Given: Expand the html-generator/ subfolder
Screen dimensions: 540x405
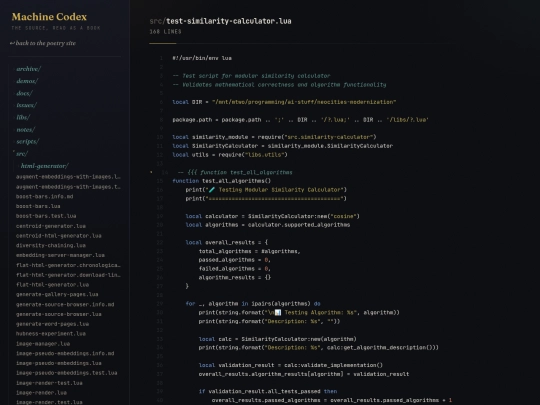Looking at the screenshot, I should click(44, 166).
